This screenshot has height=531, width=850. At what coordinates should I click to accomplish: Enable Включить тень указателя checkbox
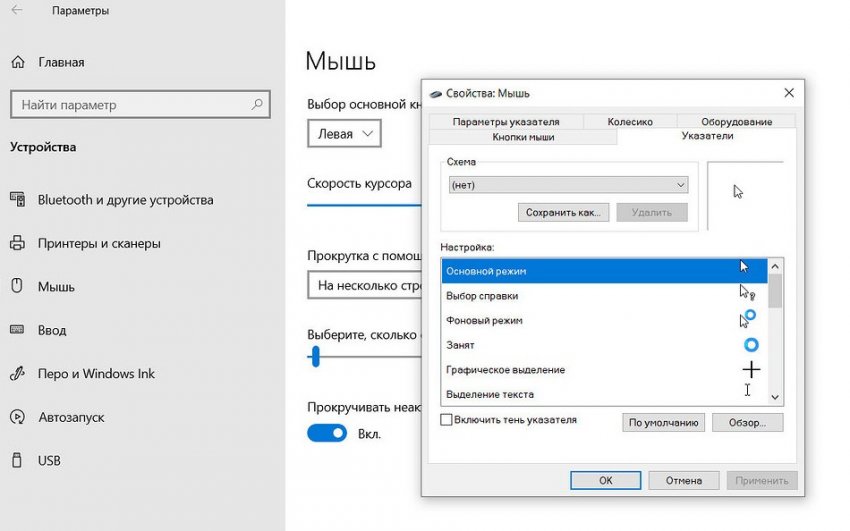tap(447, 421)
